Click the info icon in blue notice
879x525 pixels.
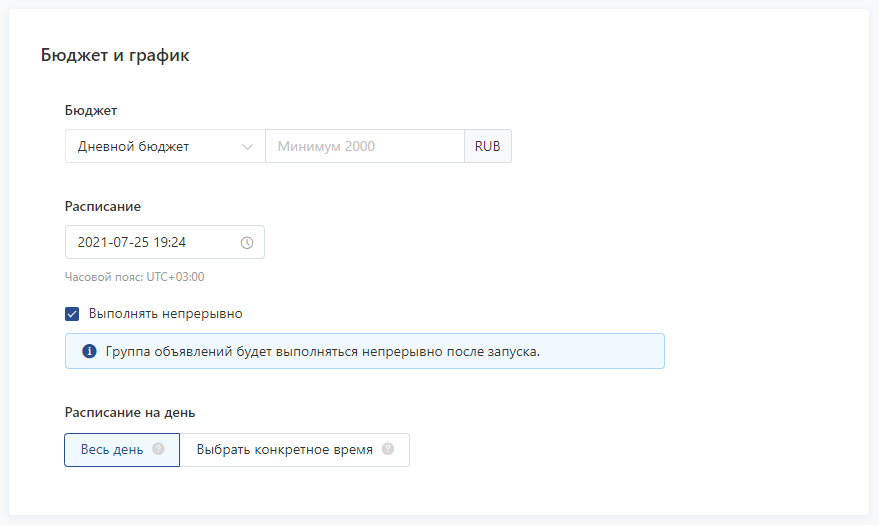tap(89, 351)
